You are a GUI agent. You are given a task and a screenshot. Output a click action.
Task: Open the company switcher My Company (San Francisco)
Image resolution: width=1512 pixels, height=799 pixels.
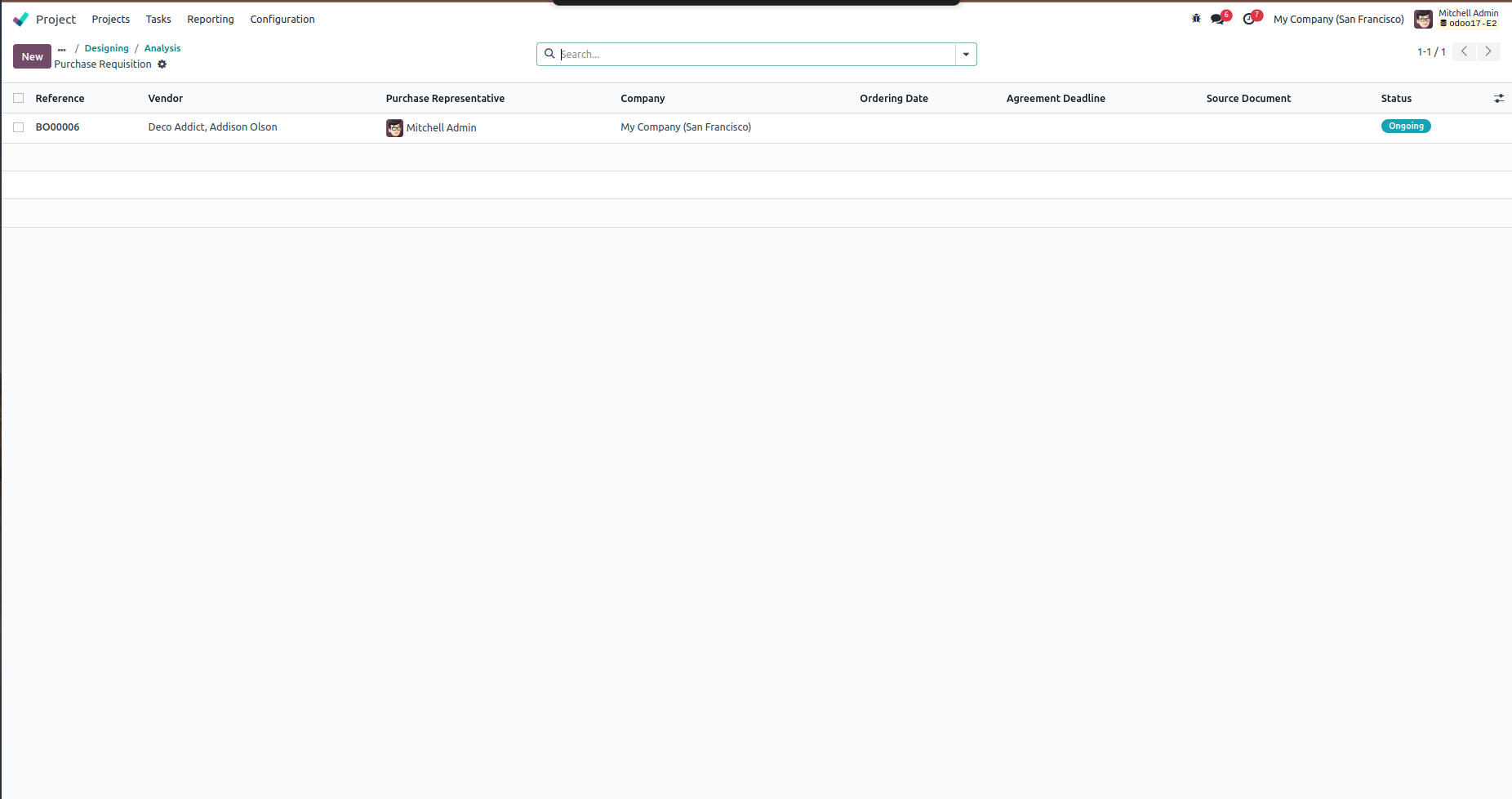[1338, 19]
